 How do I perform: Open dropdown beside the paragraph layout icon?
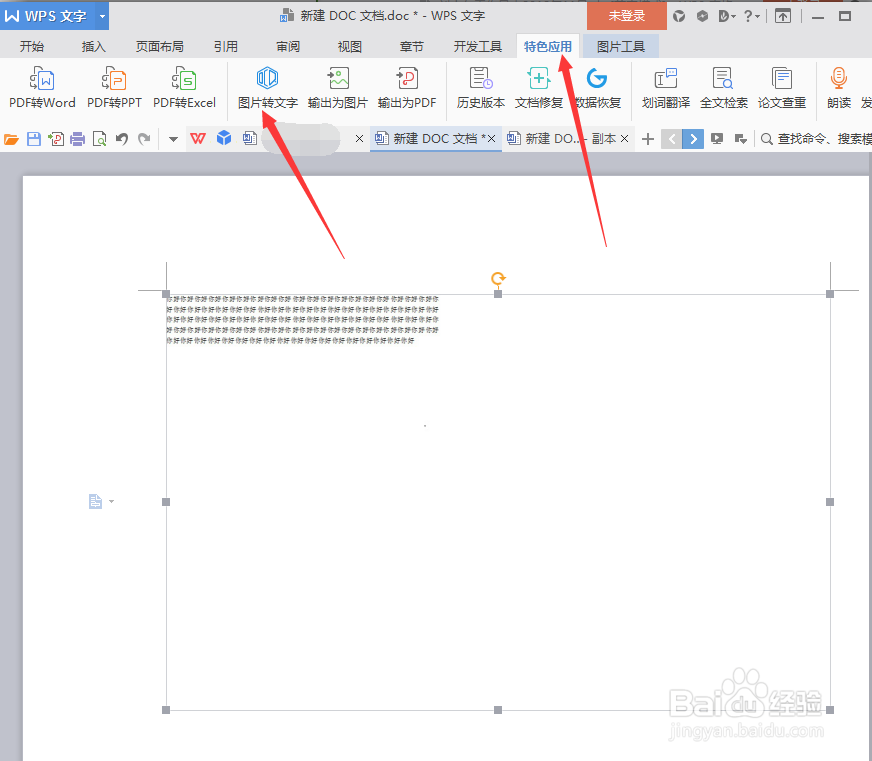[111, 501]
